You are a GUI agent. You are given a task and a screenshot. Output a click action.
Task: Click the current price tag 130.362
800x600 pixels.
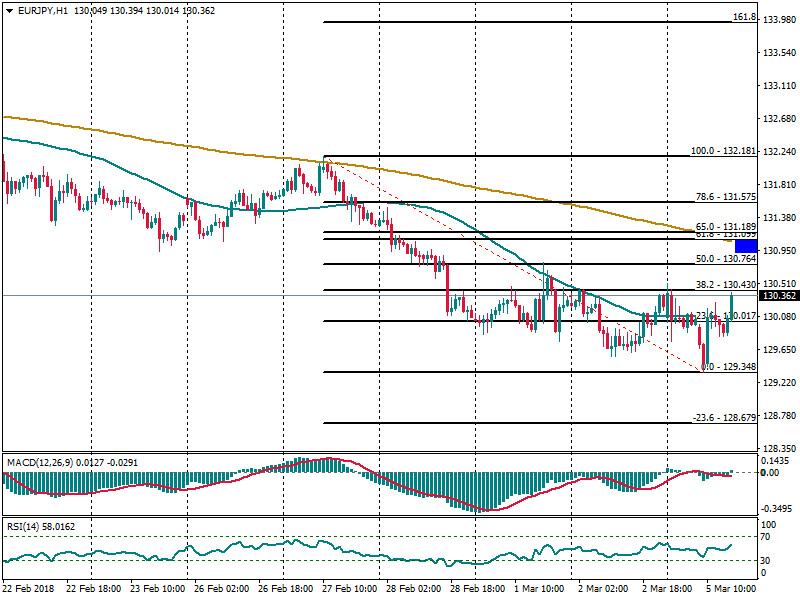click(x=778, y=296)
